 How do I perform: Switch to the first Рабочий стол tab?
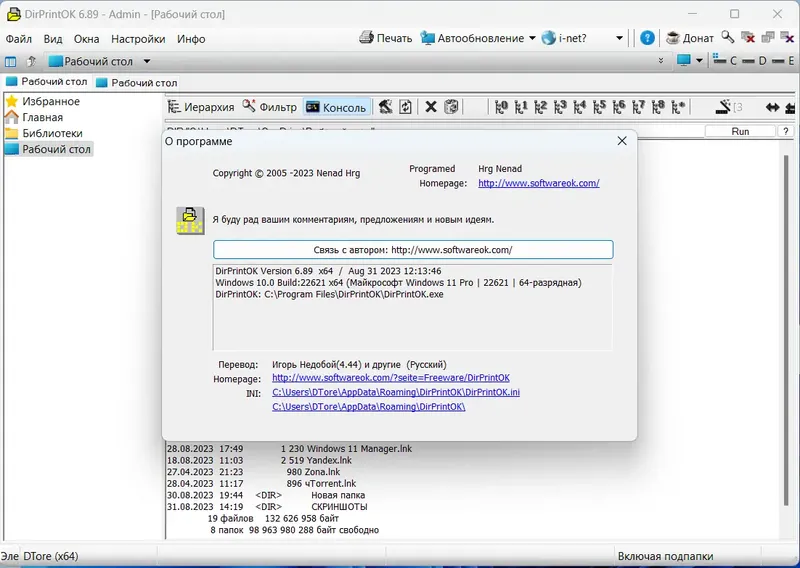pos(46,82)
